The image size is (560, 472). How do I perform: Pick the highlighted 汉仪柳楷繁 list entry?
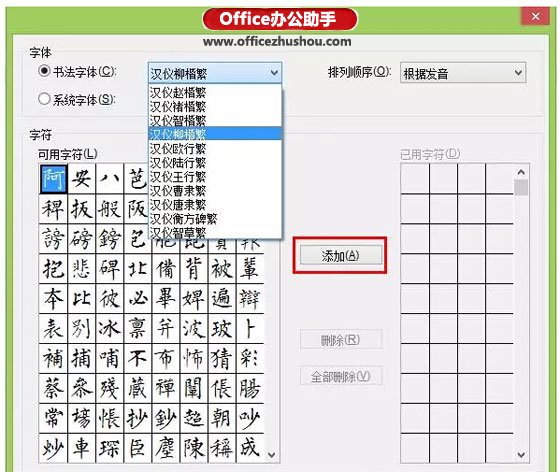215,134
